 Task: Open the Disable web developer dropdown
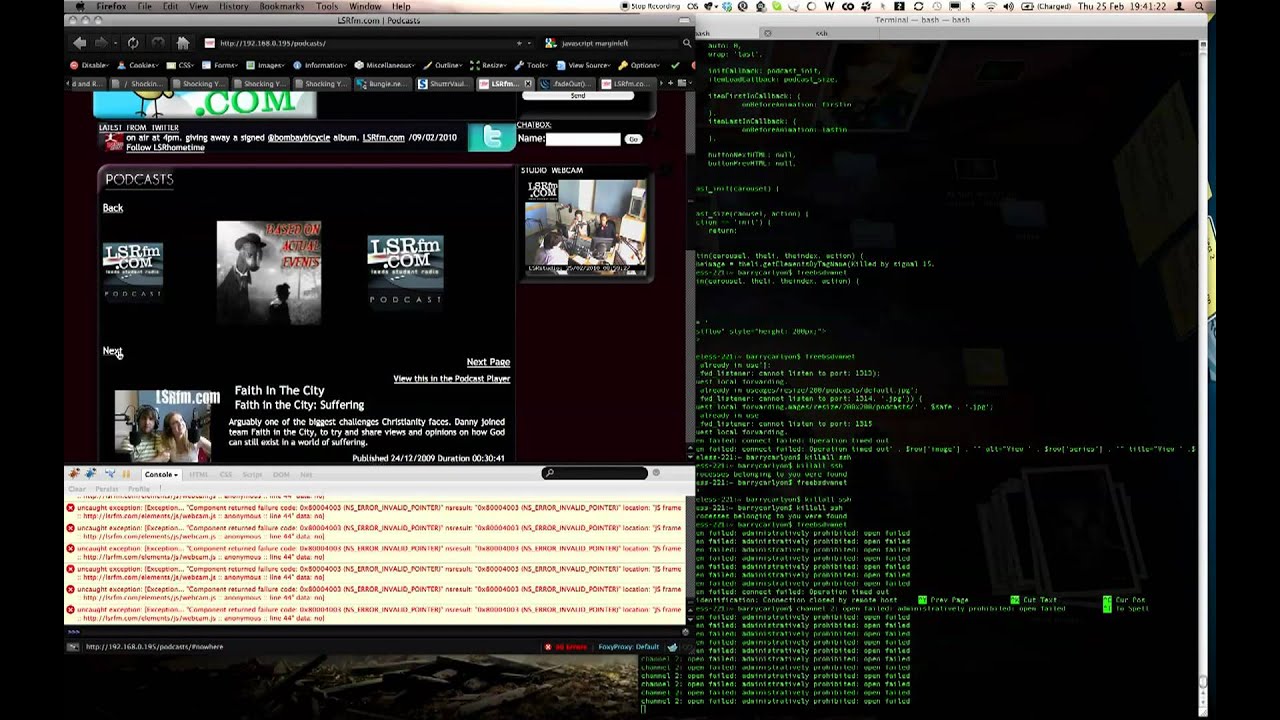[x=91, y=65]
